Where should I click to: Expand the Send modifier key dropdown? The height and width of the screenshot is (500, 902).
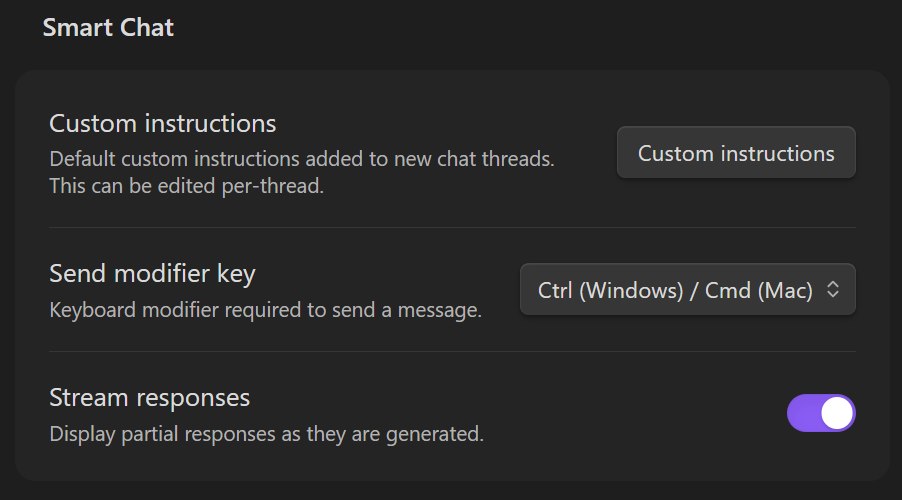687,290
